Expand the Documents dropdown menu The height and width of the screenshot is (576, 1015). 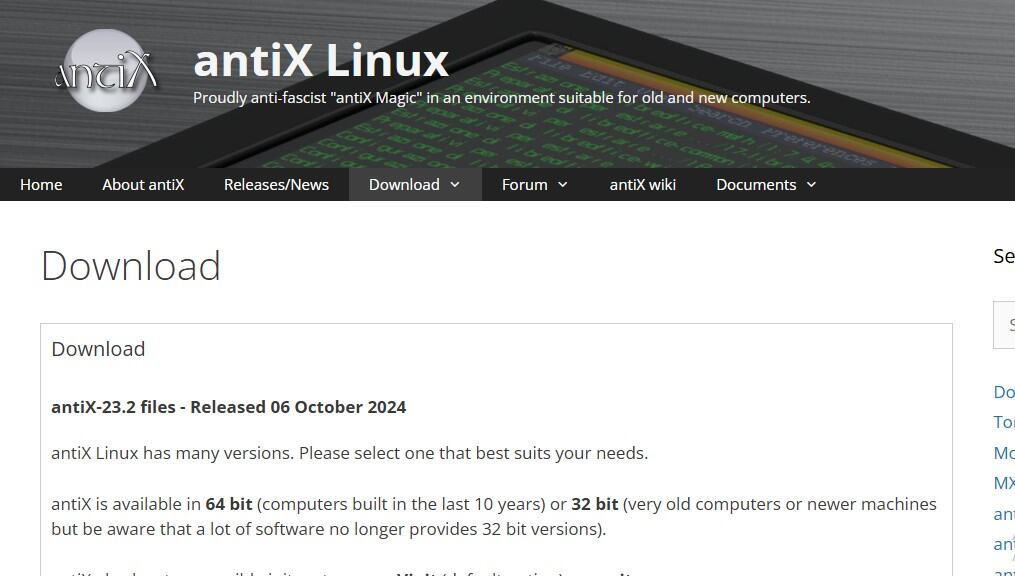coord(812,184)
